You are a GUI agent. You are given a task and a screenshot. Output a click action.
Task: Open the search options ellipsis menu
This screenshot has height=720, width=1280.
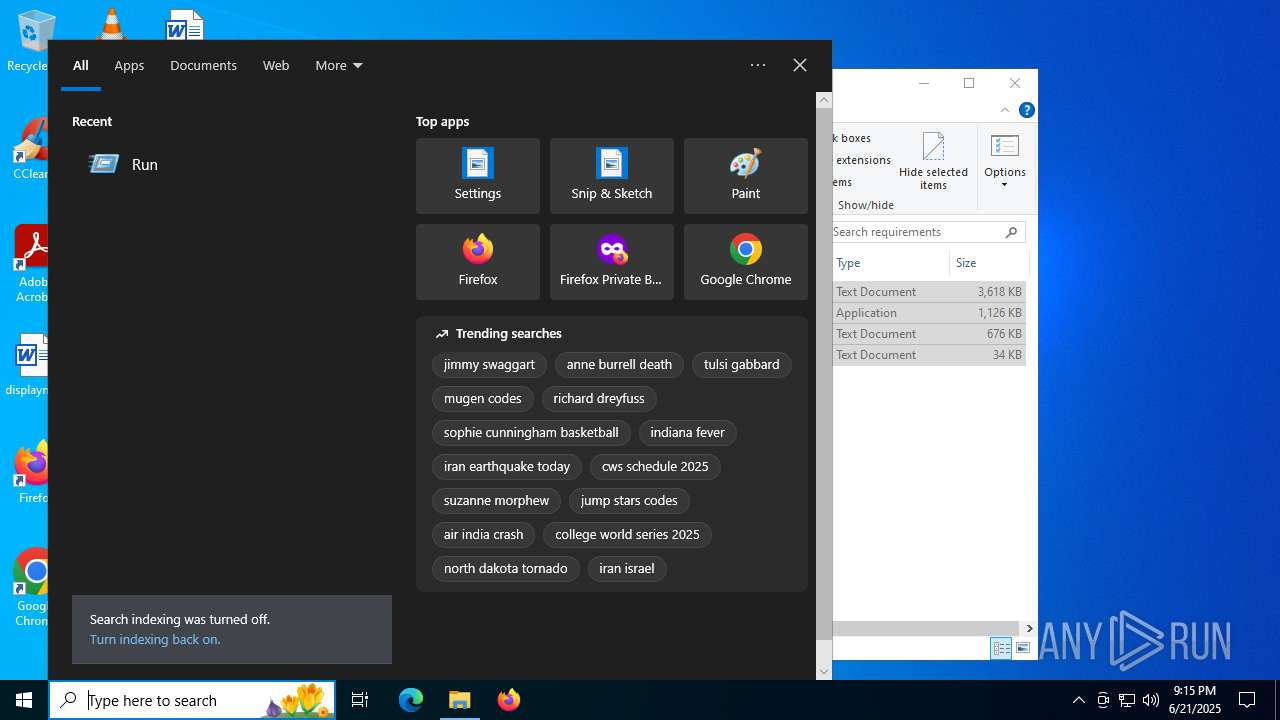pyautogui.click(x=758, y=65)
